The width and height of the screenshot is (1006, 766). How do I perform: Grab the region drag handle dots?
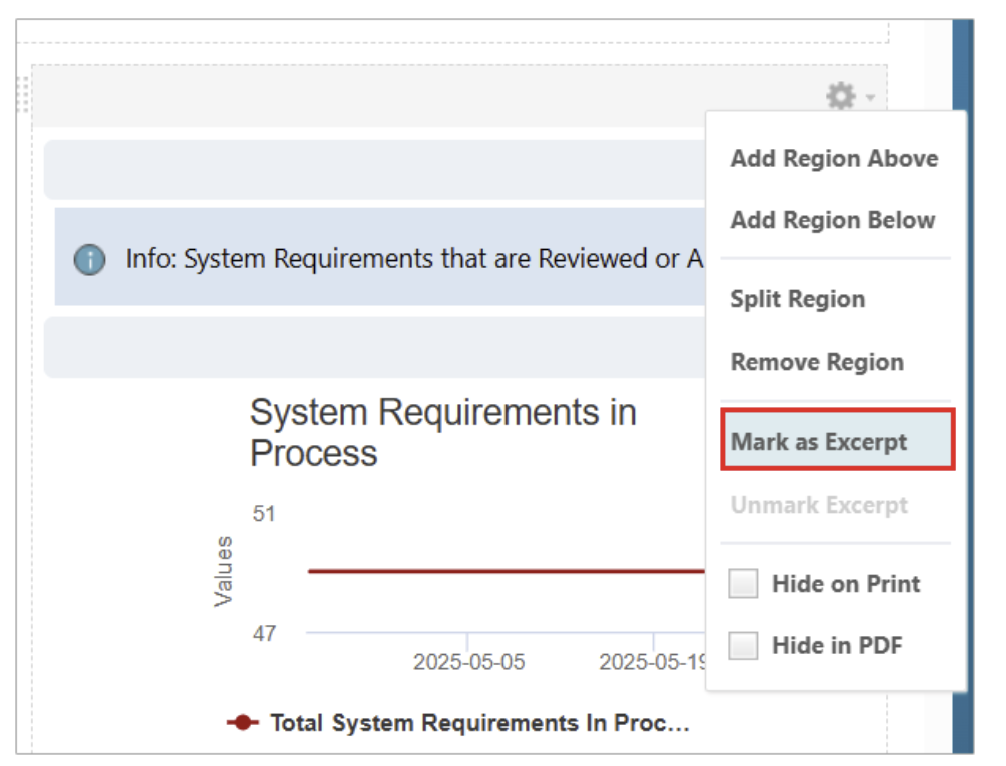22,94
